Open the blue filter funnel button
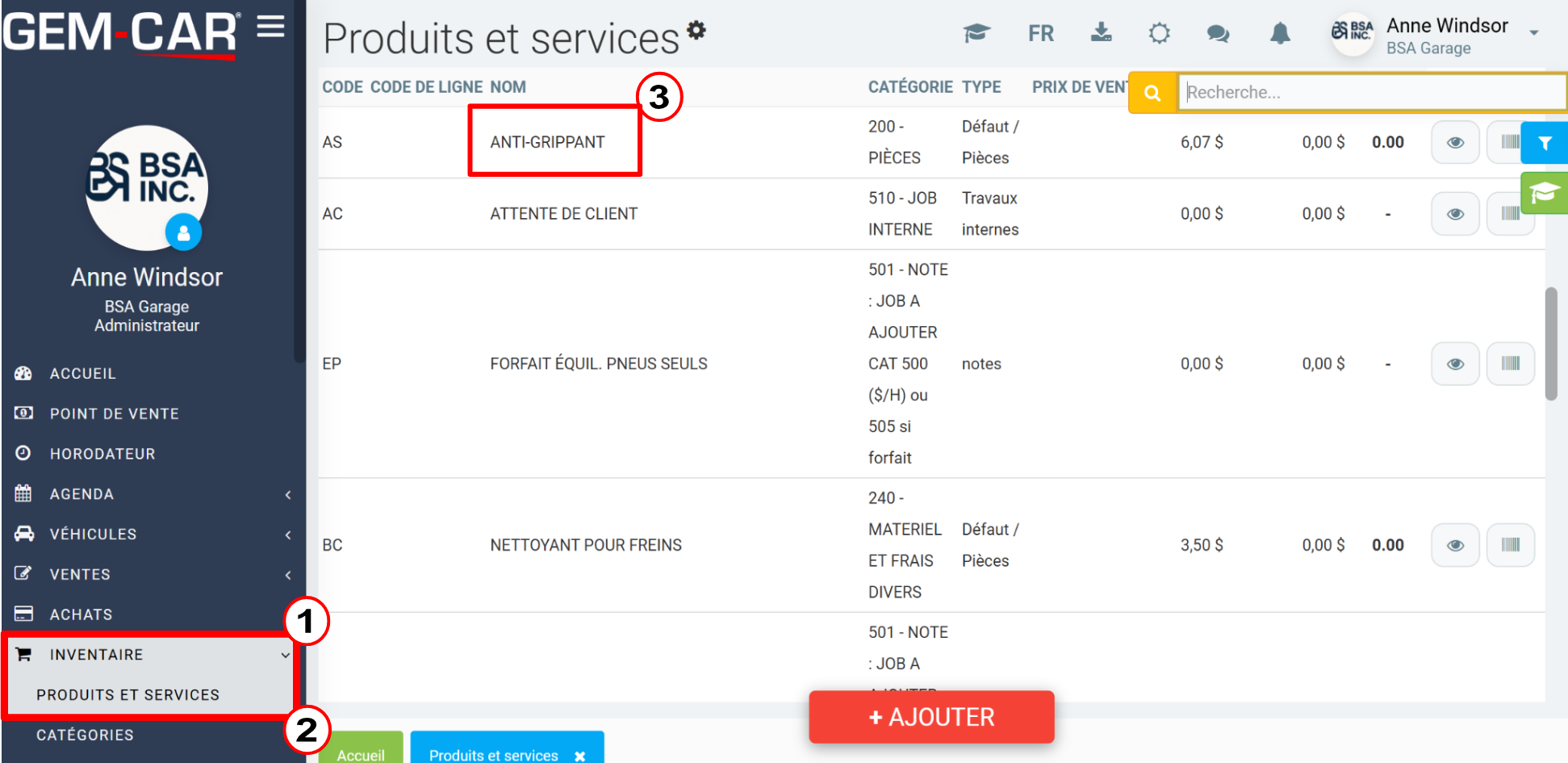This screenshot has height=763, width=1568. coord(1544,143)
